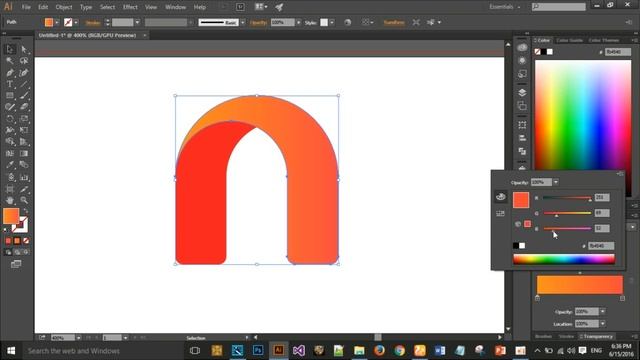This screenshot has height=360, width=640.
Task: Click the Align panel icon in dock
Action: (522, 138)
